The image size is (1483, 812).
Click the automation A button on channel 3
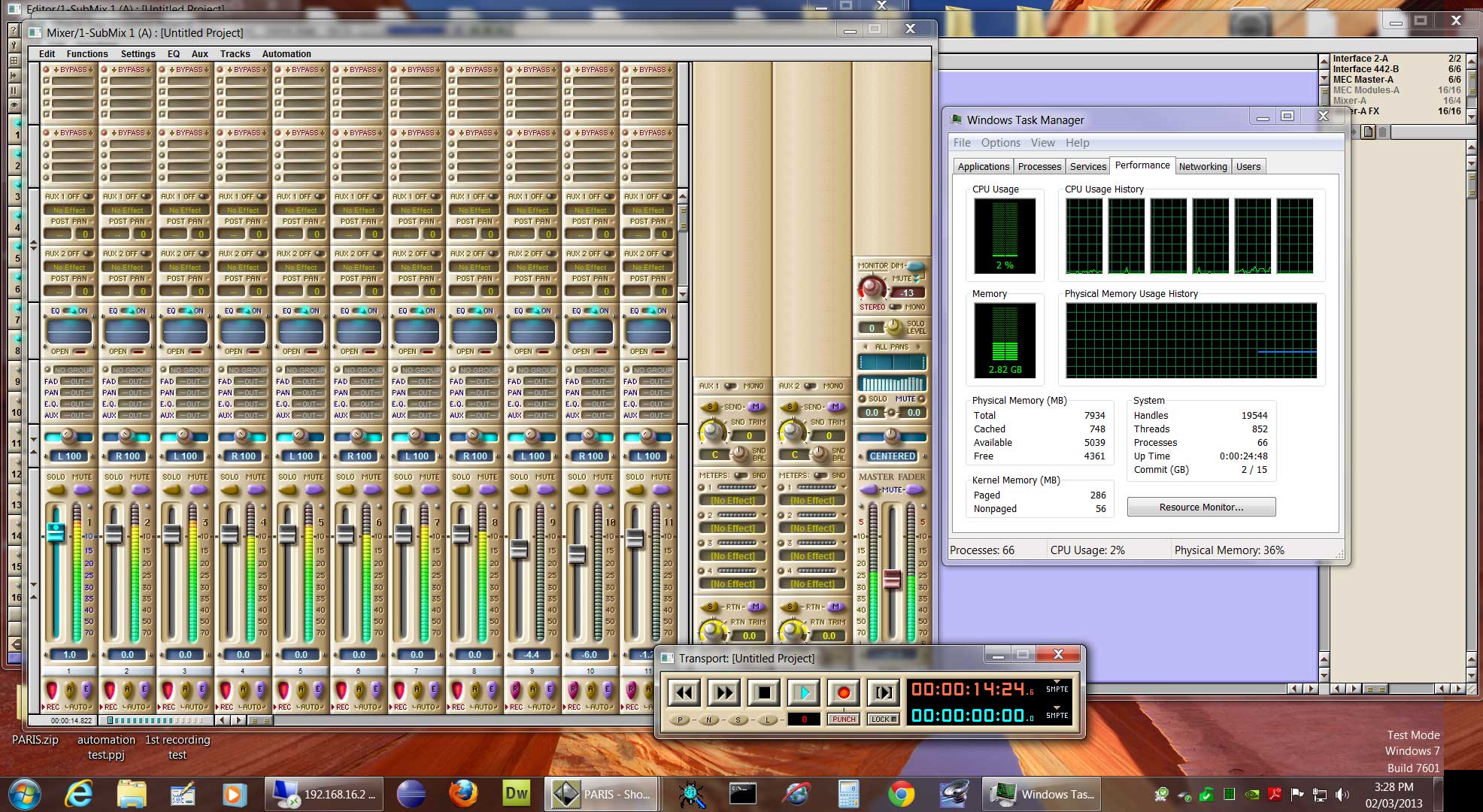[x=186, y=689]
